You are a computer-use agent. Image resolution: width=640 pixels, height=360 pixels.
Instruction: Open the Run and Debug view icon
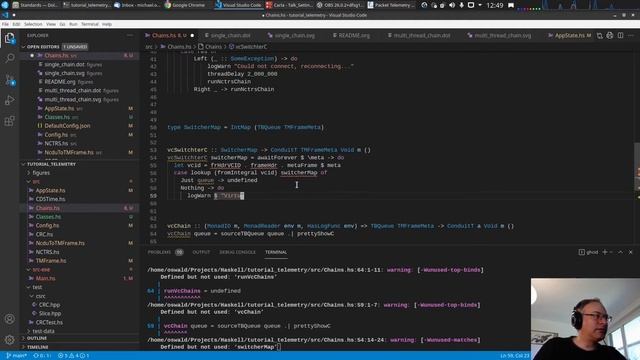(9, 100)
